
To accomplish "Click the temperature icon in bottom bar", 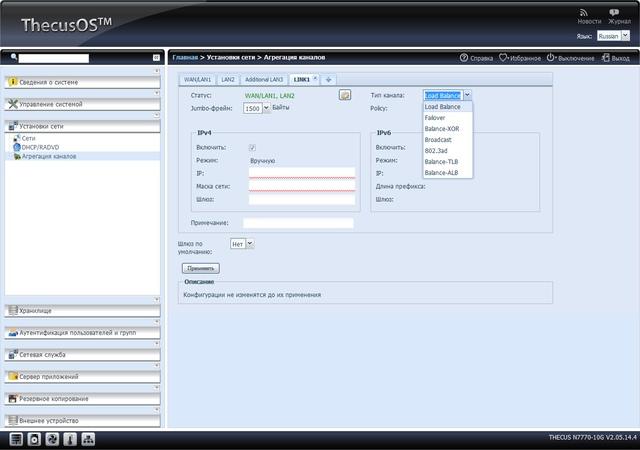I will pos(70,439).
